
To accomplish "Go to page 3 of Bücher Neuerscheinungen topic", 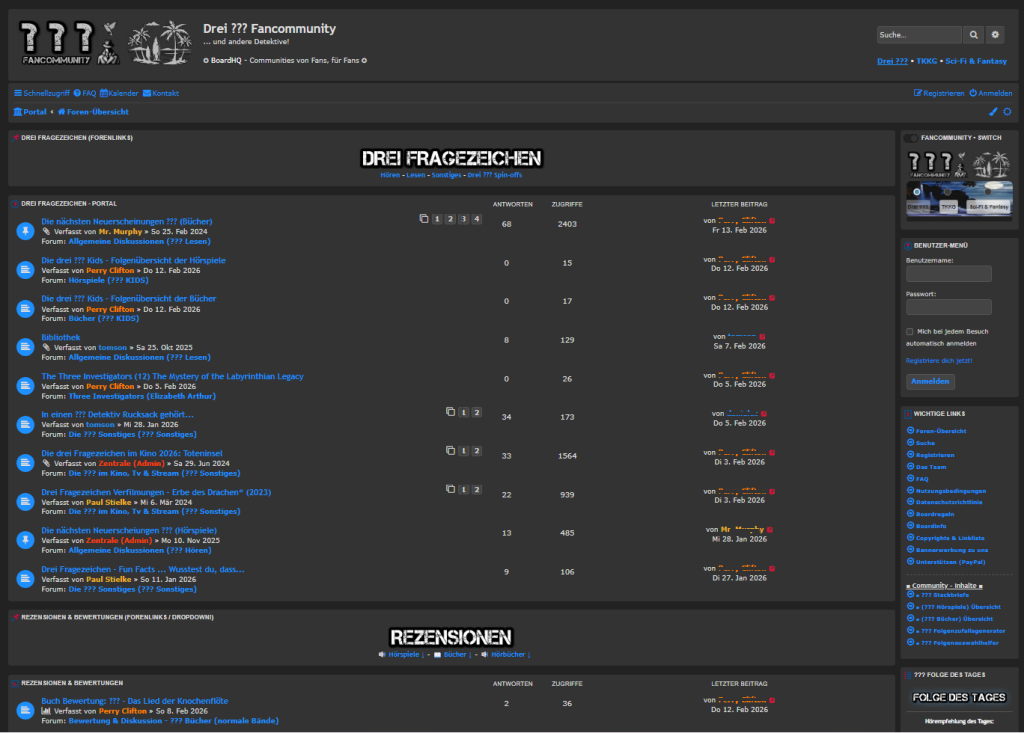I will click(x=464, y=219).
